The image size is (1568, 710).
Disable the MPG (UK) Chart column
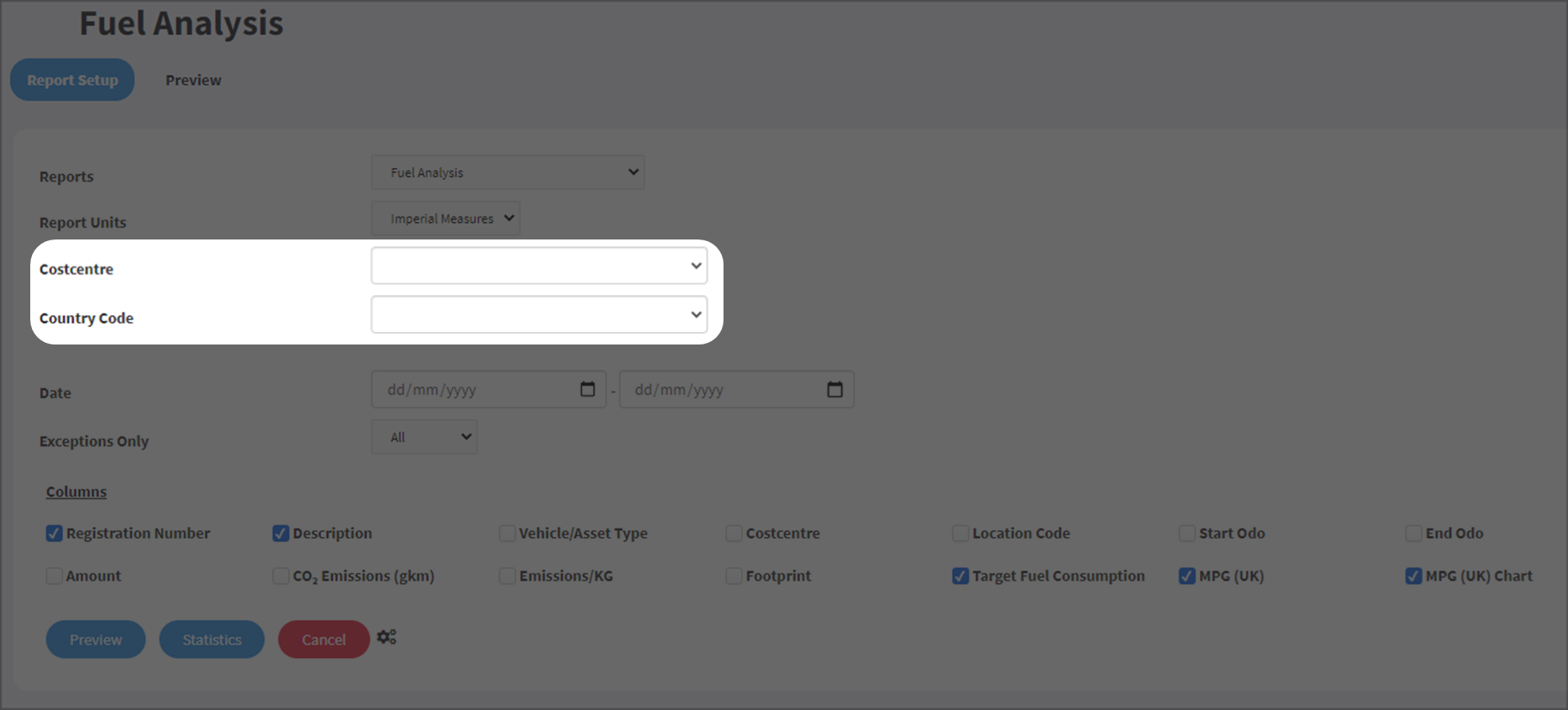coord(1413,576)
